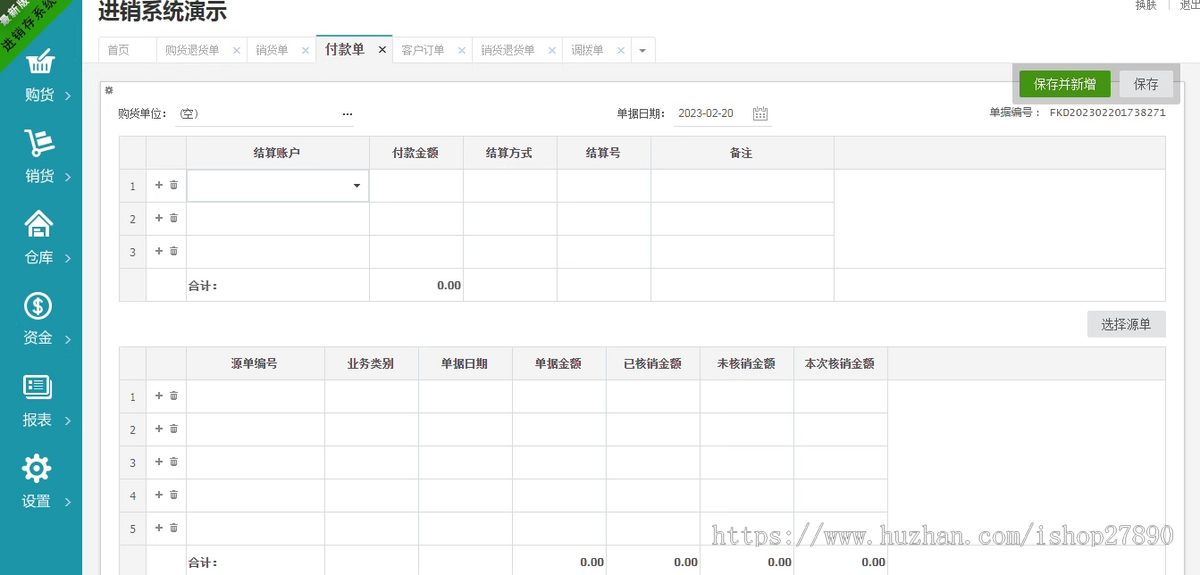Click the 保存 button
The width and height of the screenshot is (1200, 575).
tap(1146, 84)
